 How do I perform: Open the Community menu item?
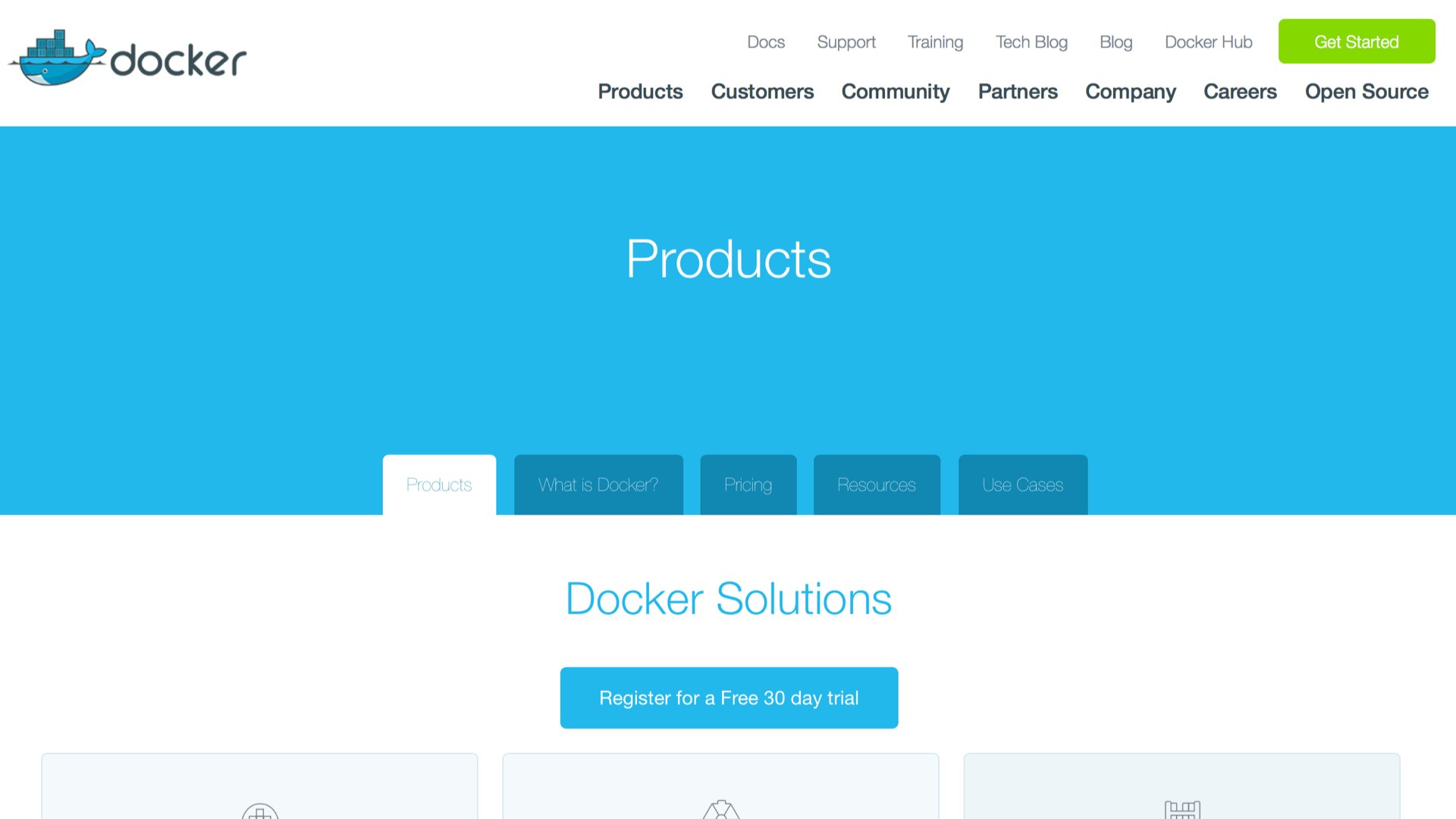(896, 92)
